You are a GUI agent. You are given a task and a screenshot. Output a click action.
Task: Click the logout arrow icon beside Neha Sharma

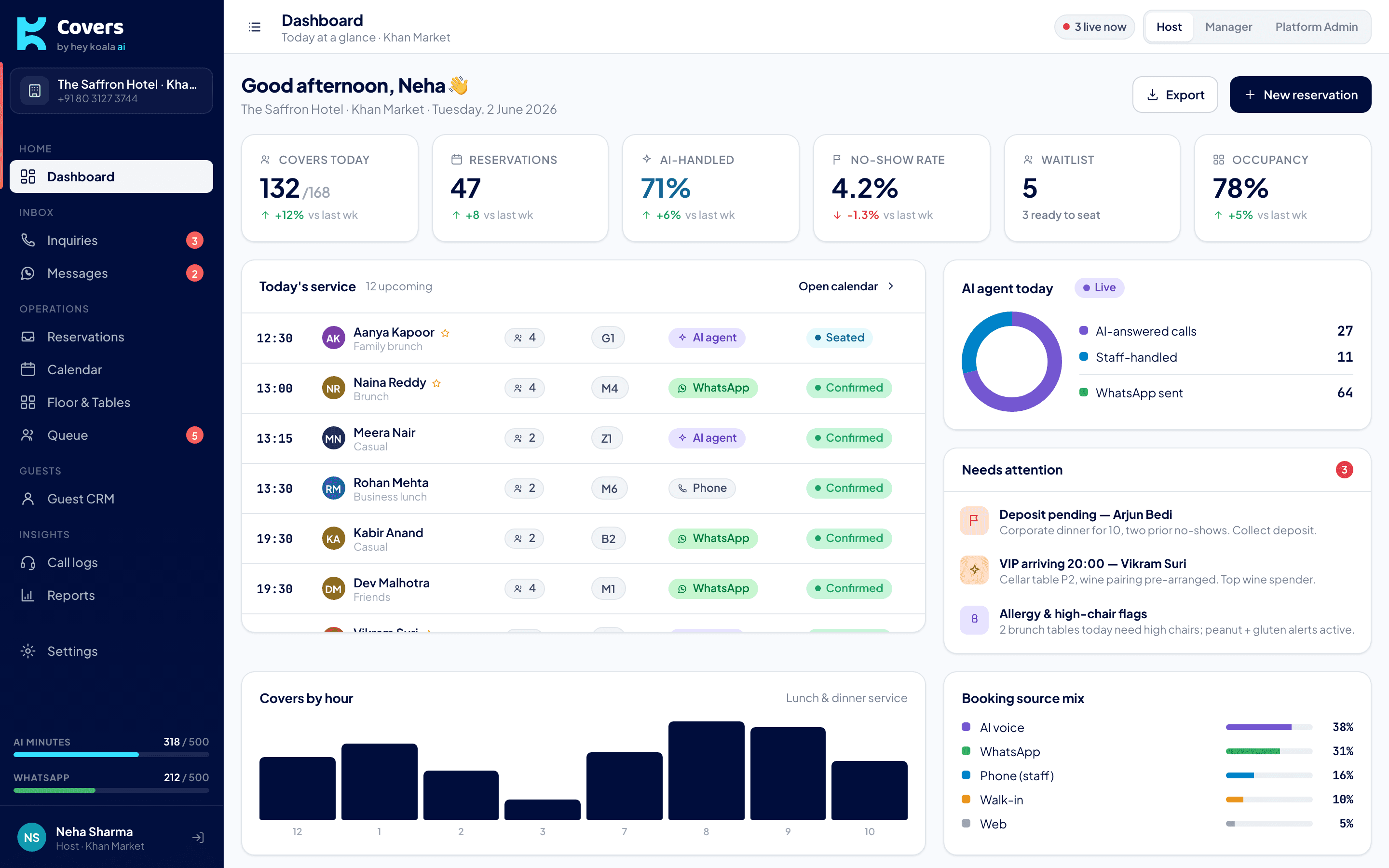click(198, 838)
